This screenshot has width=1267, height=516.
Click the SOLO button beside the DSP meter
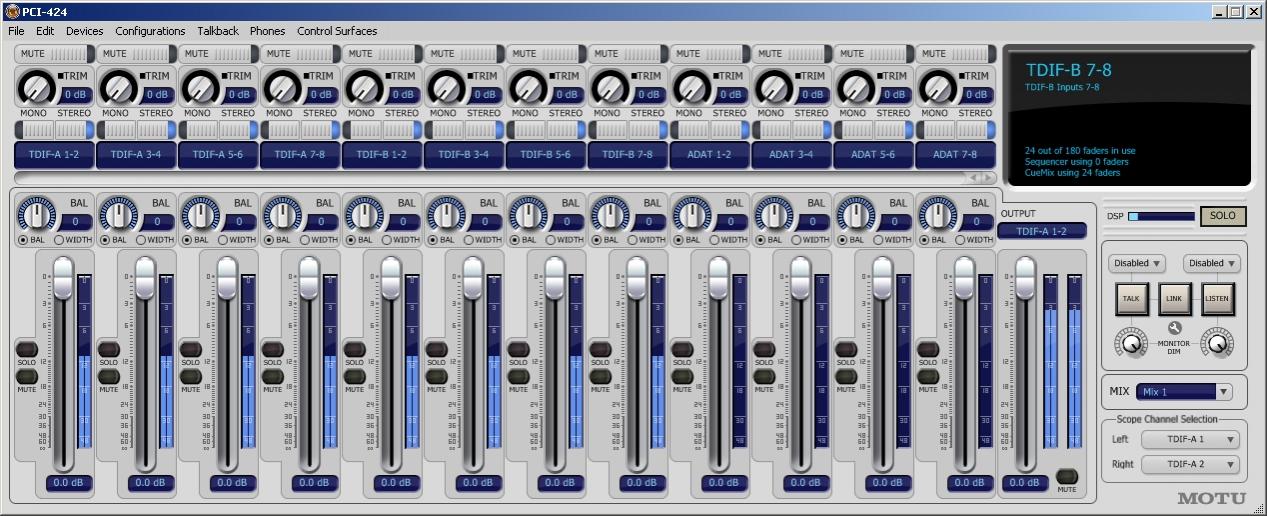tap(1223, 215)
